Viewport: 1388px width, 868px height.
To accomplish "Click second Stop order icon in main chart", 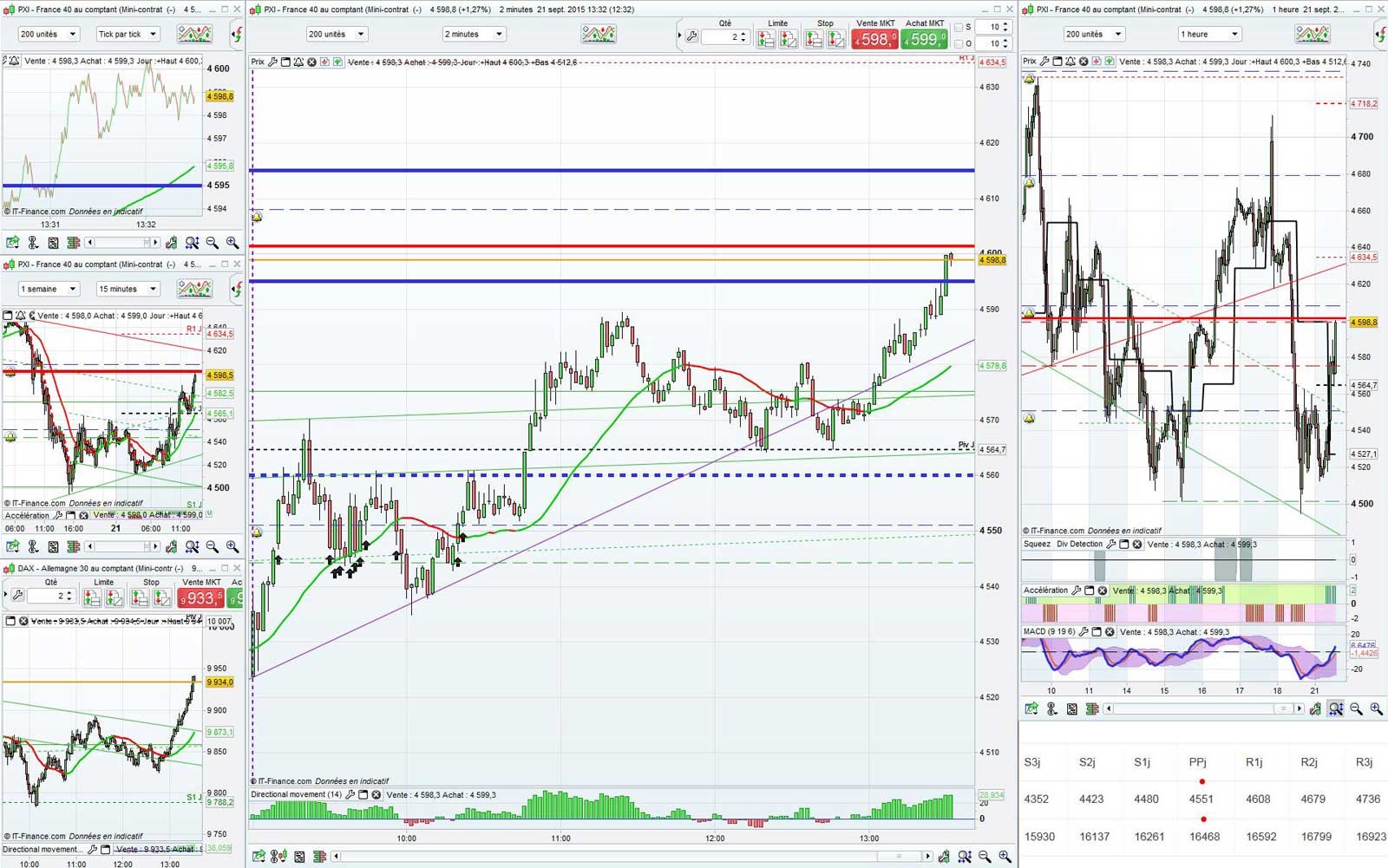I will tap(835, 39).
